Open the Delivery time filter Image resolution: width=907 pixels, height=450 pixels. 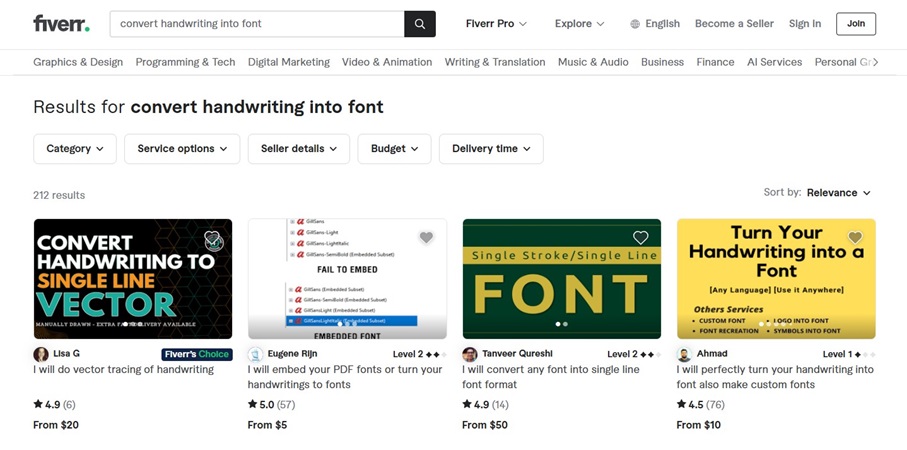[x=490, y=149]
